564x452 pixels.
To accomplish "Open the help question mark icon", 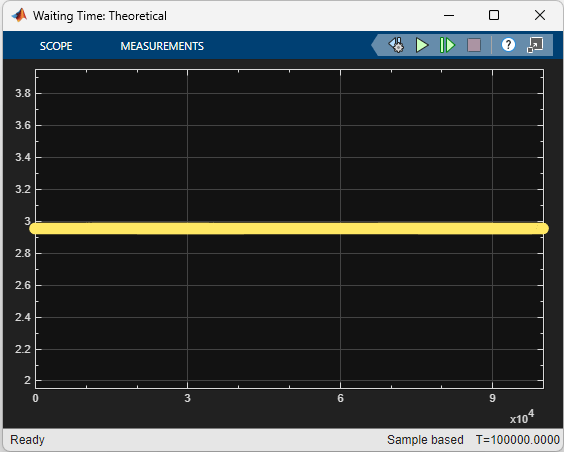I will pos(508,45).
